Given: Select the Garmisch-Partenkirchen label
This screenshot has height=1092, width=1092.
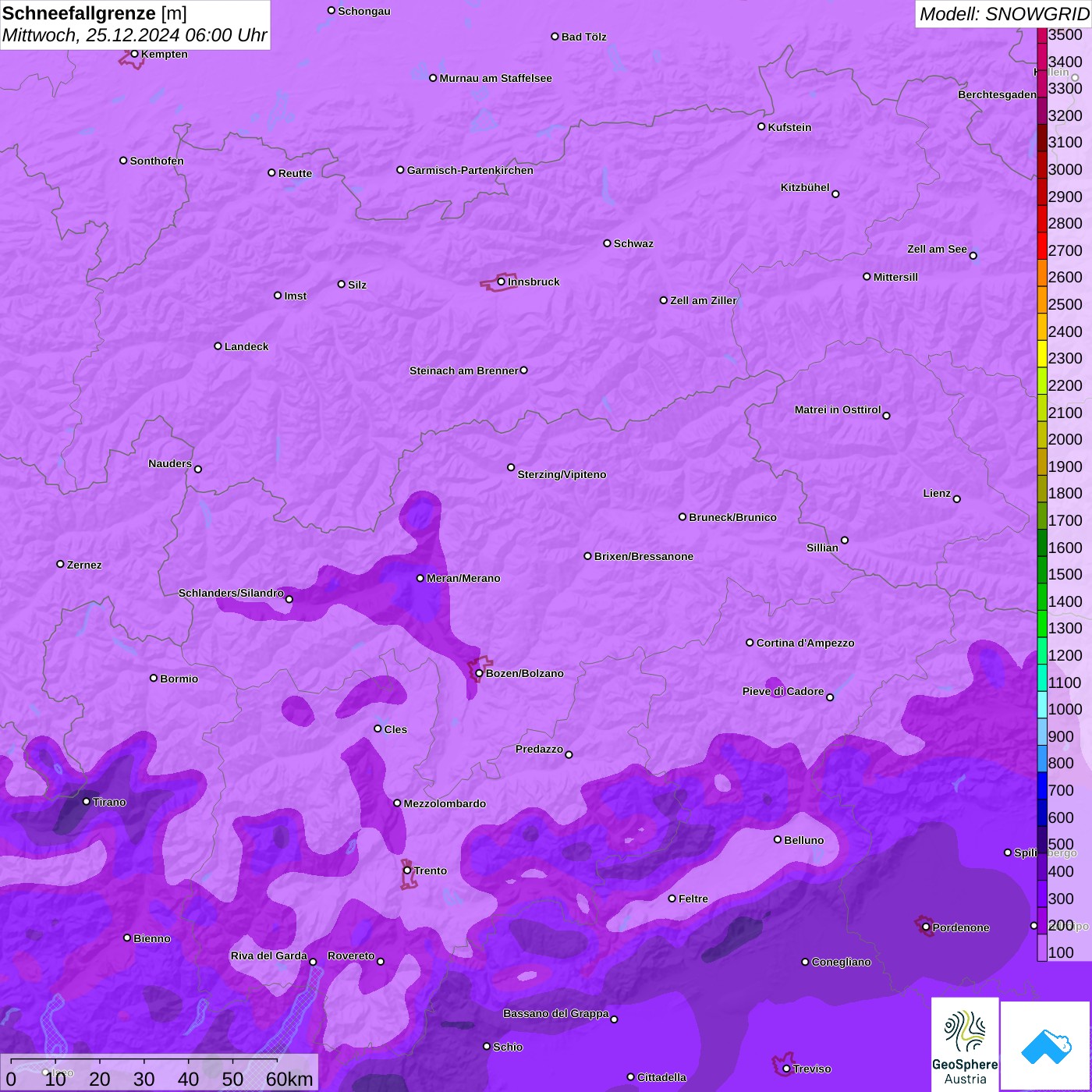Looking at the screenshot, I should tap(470, 170).
